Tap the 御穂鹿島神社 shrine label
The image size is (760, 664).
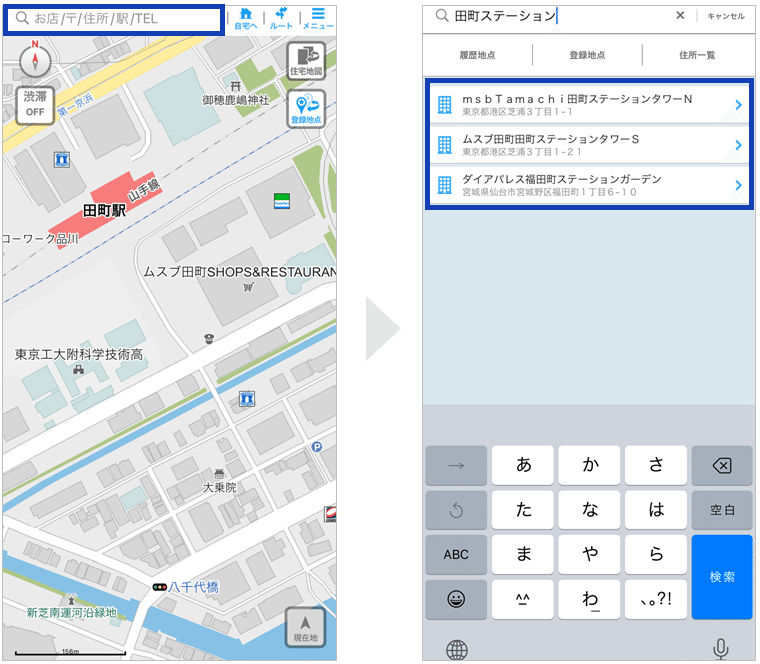[236, 100]
